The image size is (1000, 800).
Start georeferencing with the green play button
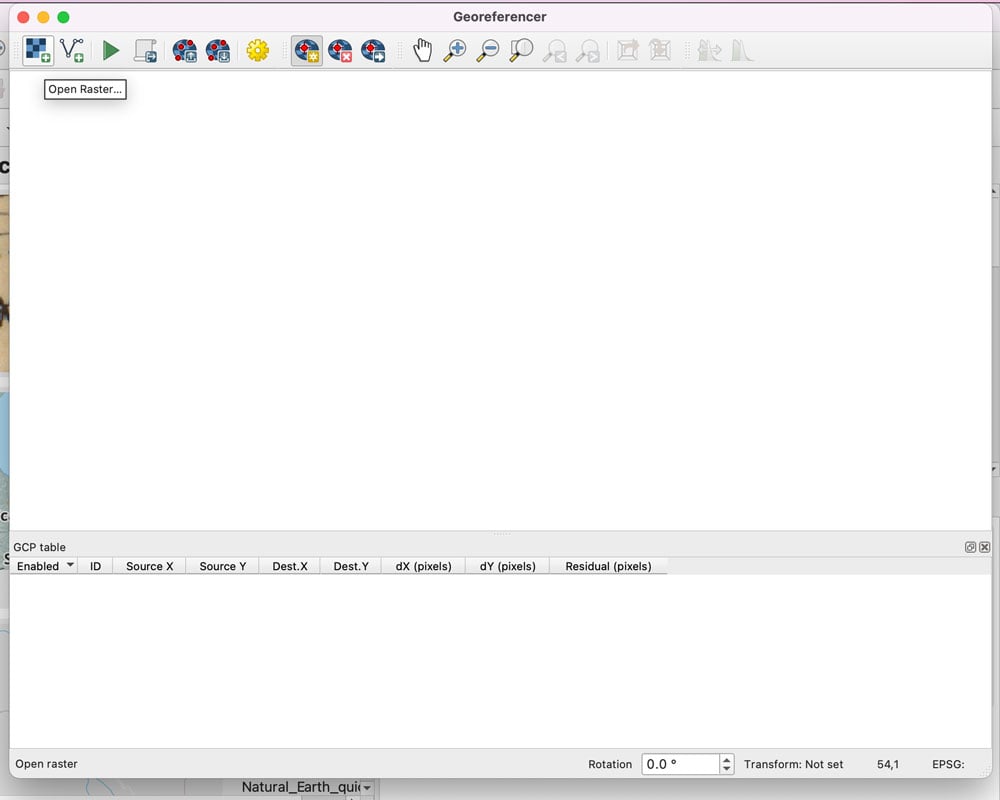click(111, 50)
